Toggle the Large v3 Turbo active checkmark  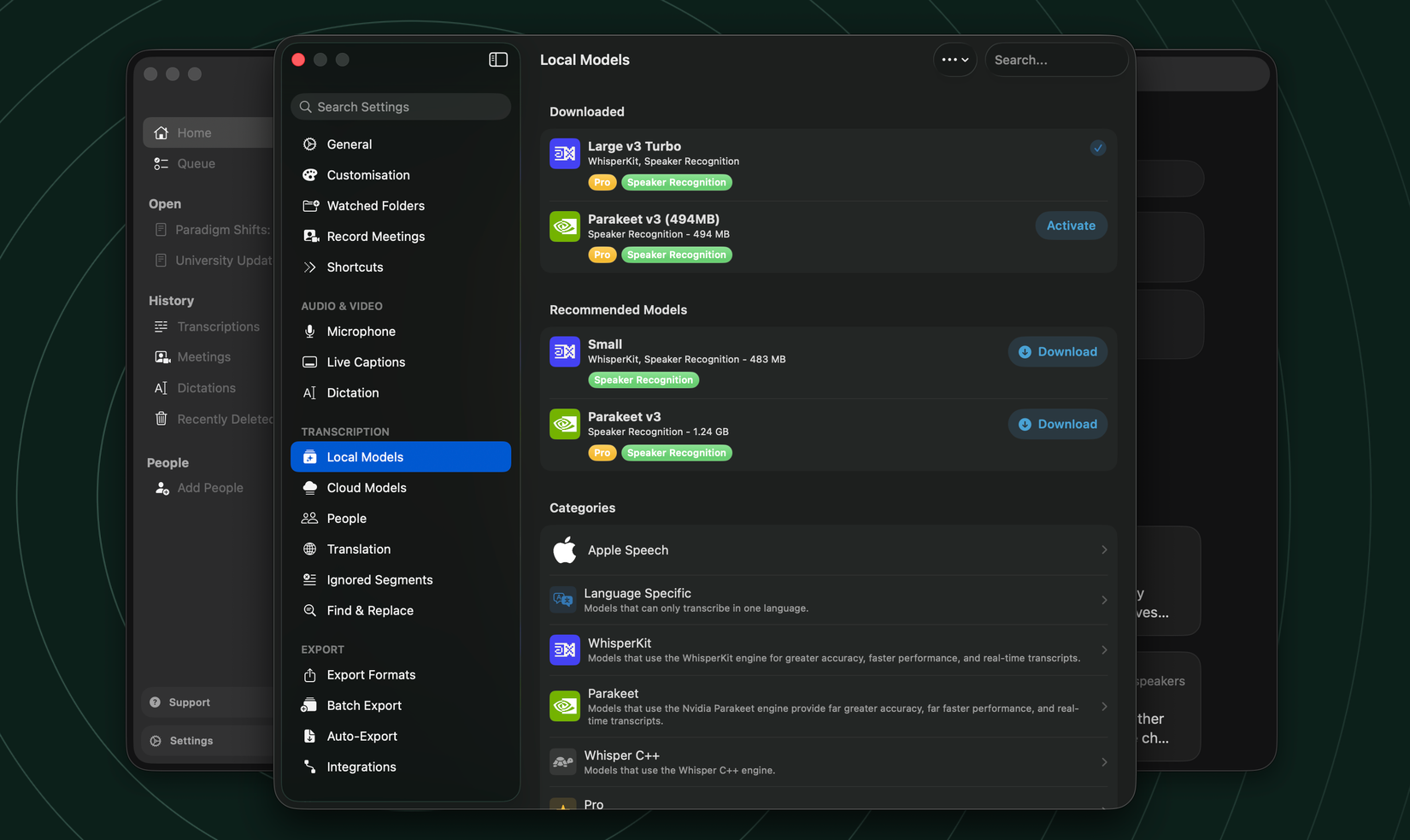coord(1098,148)
